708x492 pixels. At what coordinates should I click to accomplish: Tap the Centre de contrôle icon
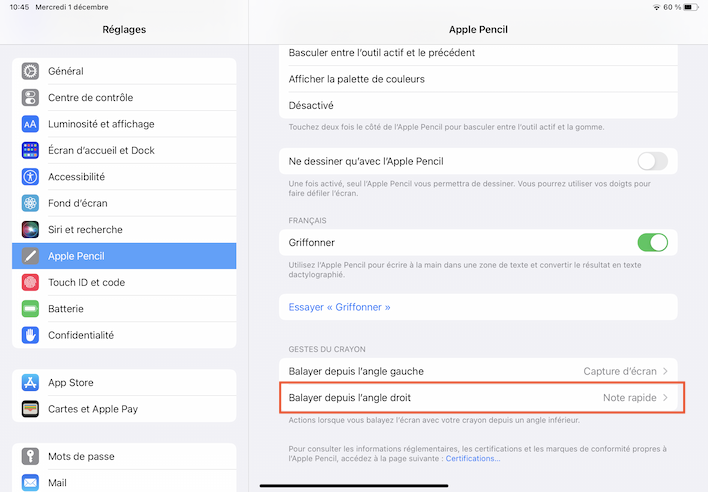[x=30, y=97]
